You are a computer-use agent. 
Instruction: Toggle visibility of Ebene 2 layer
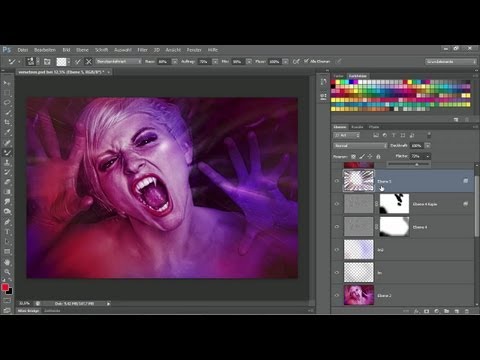coord(337,295)
